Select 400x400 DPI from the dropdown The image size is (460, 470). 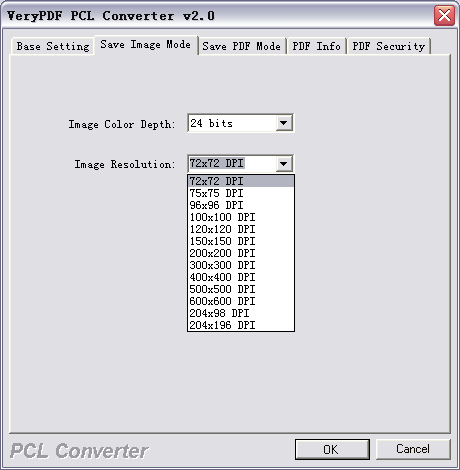pos(241,277)
